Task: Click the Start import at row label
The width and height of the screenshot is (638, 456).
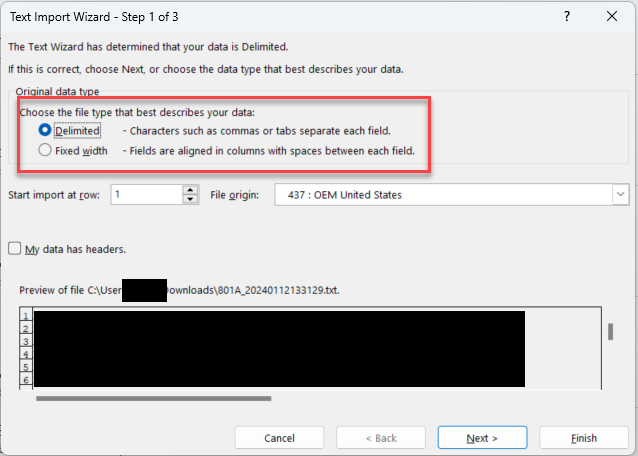Action: pos(54,195)
